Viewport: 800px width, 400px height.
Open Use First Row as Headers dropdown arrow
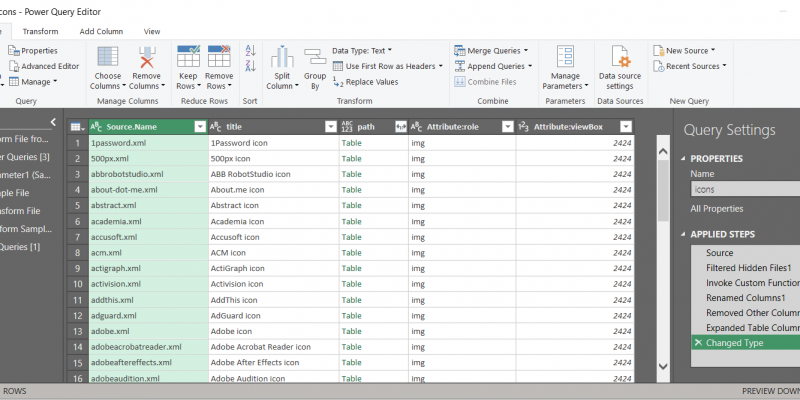tap(440, 66)
